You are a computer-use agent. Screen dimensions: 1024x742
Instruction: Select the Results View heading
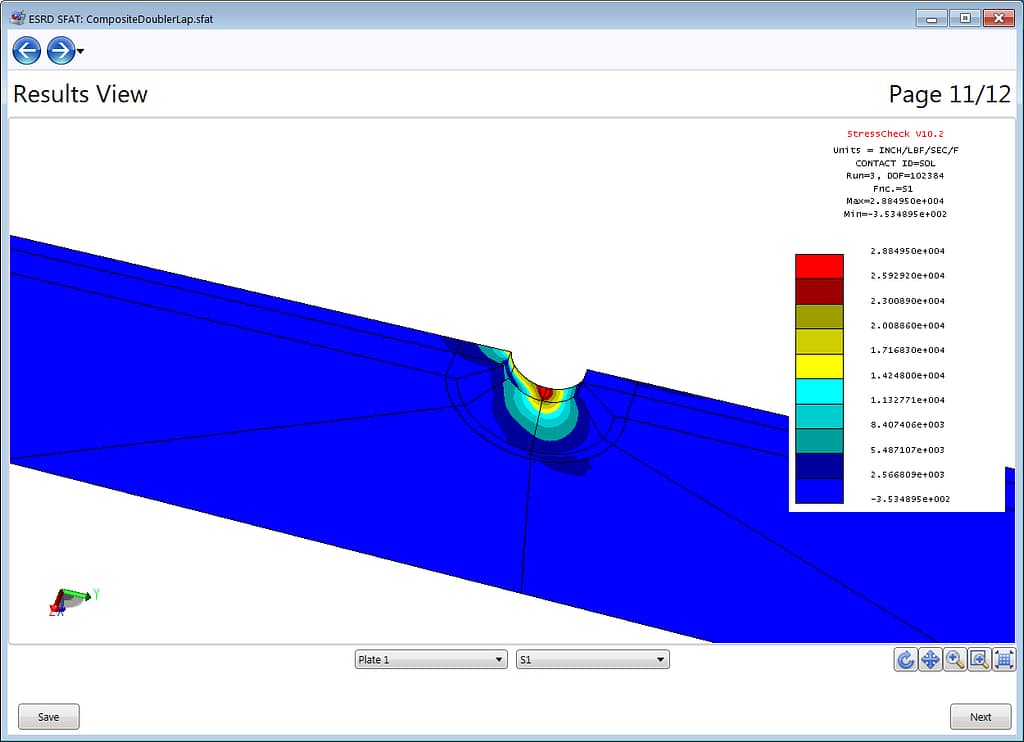pyautogui.click(x=80, y=94)
